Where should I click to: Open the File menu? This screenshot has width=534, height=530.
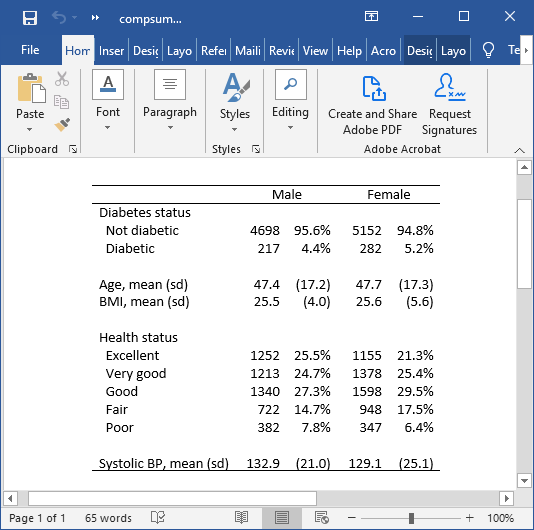[x=30, y=50]
